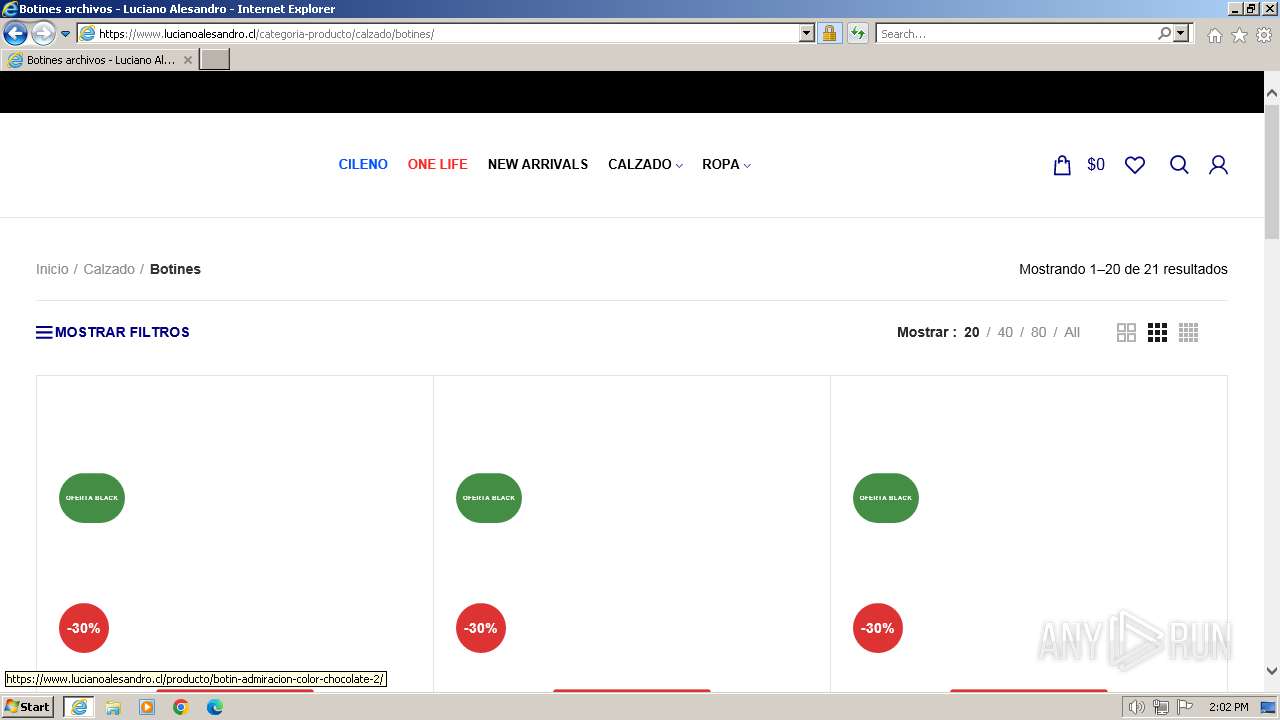This screenshot has width=1280, height=720.
Task: Open recent pages dropdown next to Forward
Action: pos(66,33)
